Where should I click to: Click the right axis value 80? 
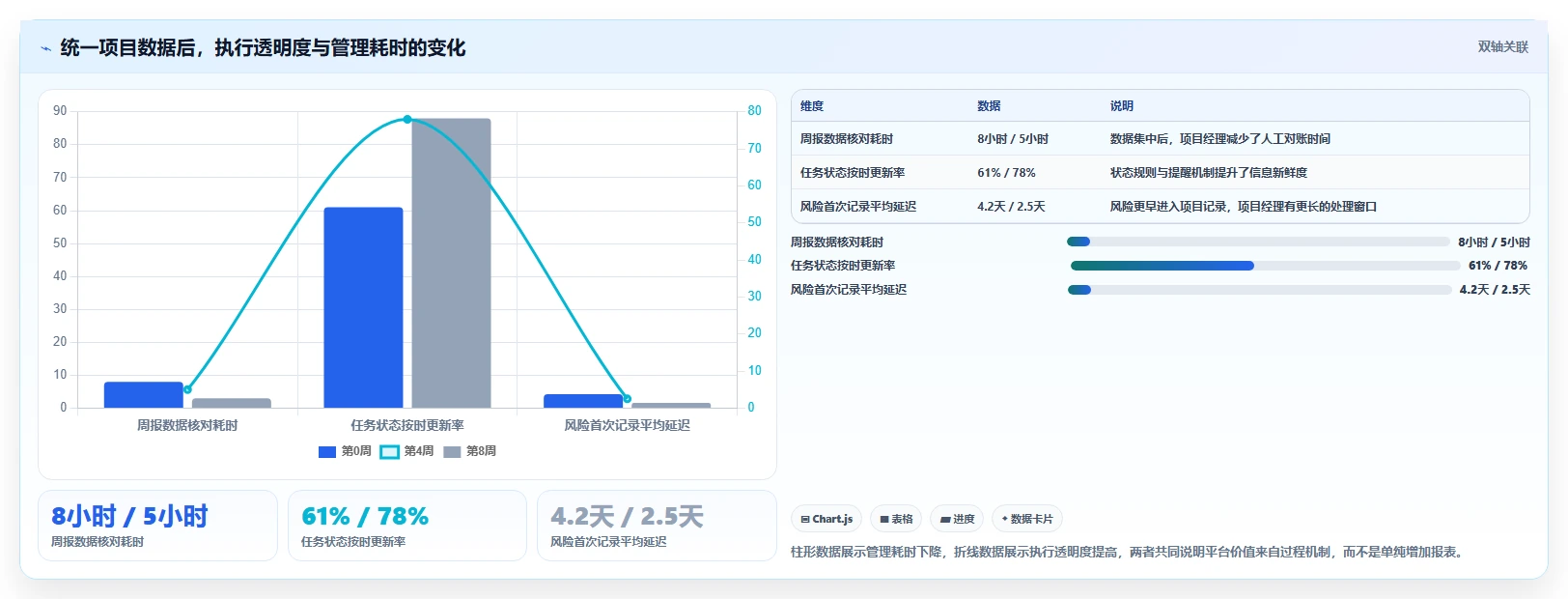754,111
